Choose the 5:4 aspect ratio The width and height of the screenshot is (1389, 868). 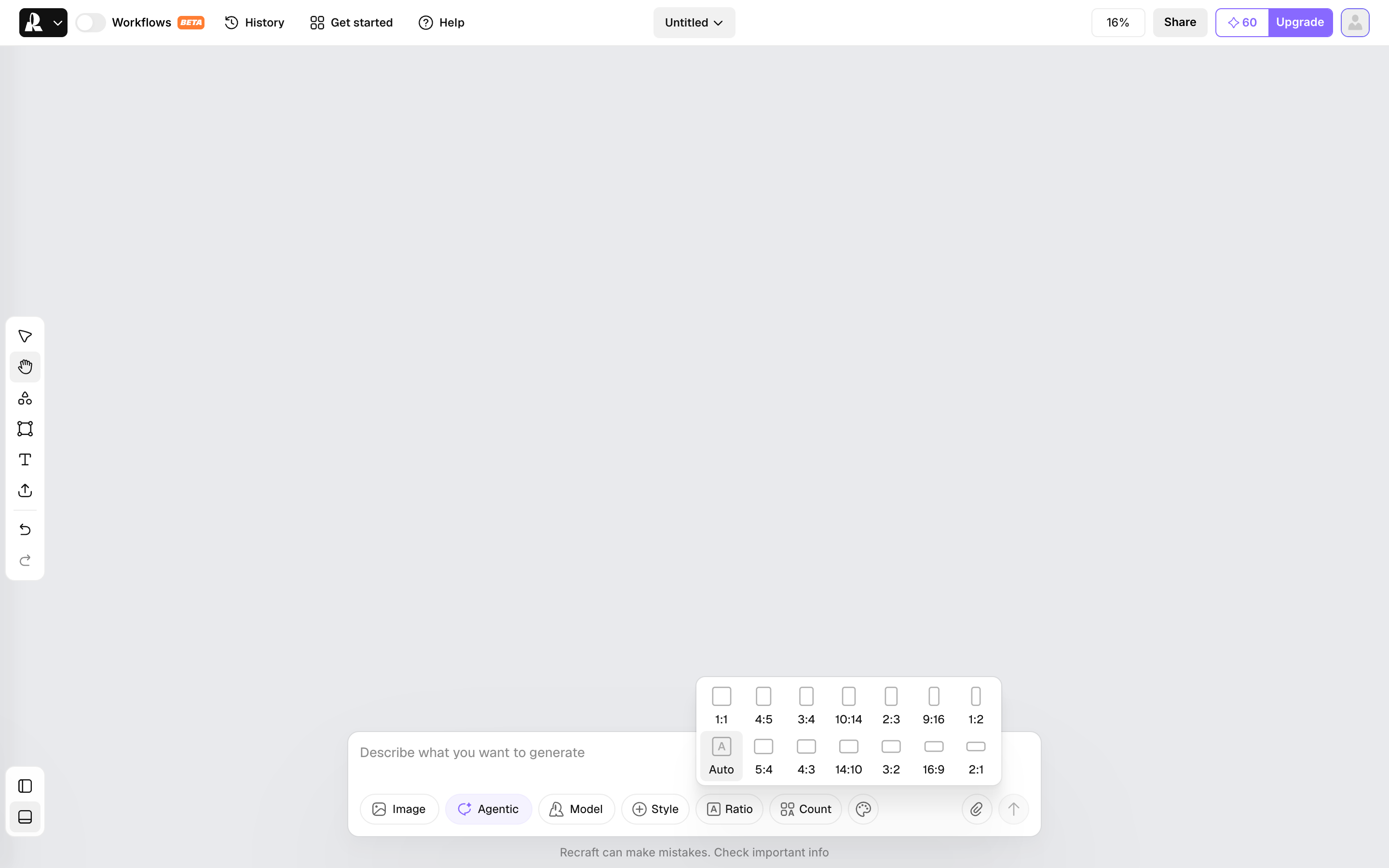pos(763,756)
